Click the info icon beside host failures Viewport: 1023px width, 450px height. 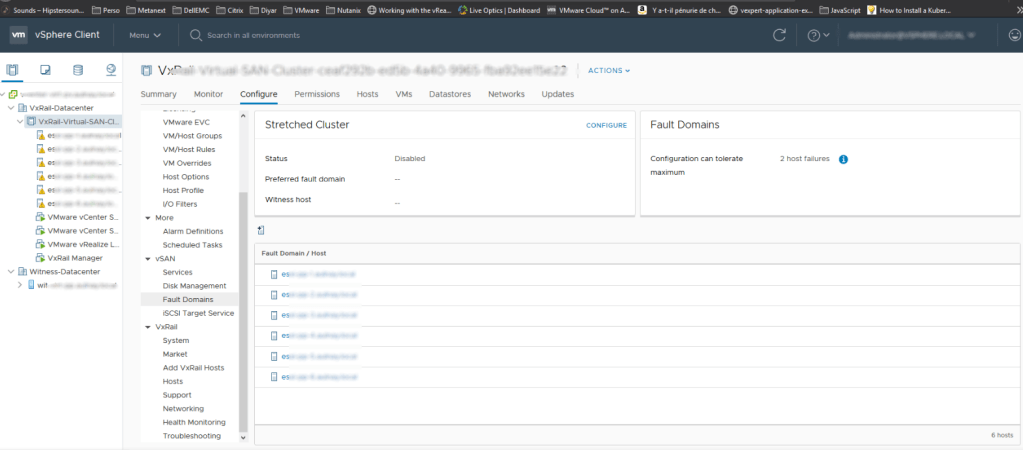[x=843, y=159]
